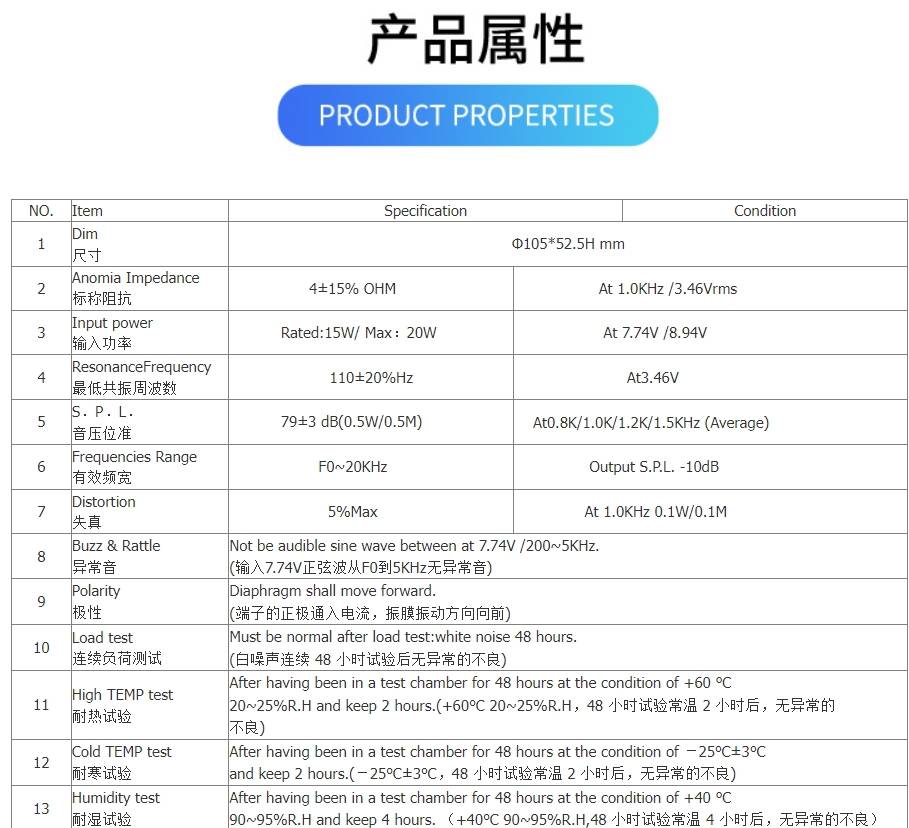
Task: Click the Humidity test item label
Action: (116, 798)
